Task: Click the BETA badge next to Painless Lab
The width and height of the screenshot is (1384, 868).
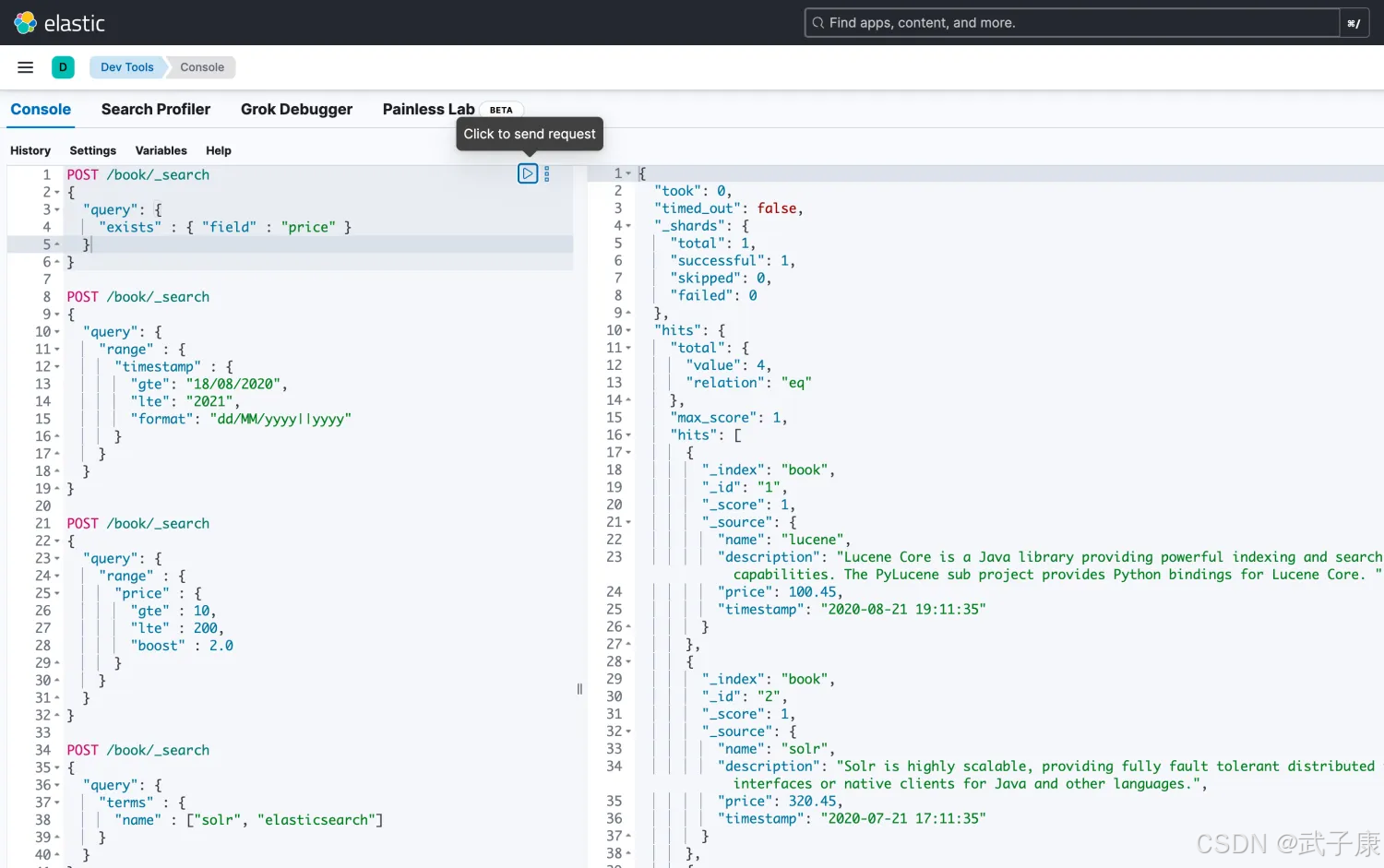Action: pos(501,110)
